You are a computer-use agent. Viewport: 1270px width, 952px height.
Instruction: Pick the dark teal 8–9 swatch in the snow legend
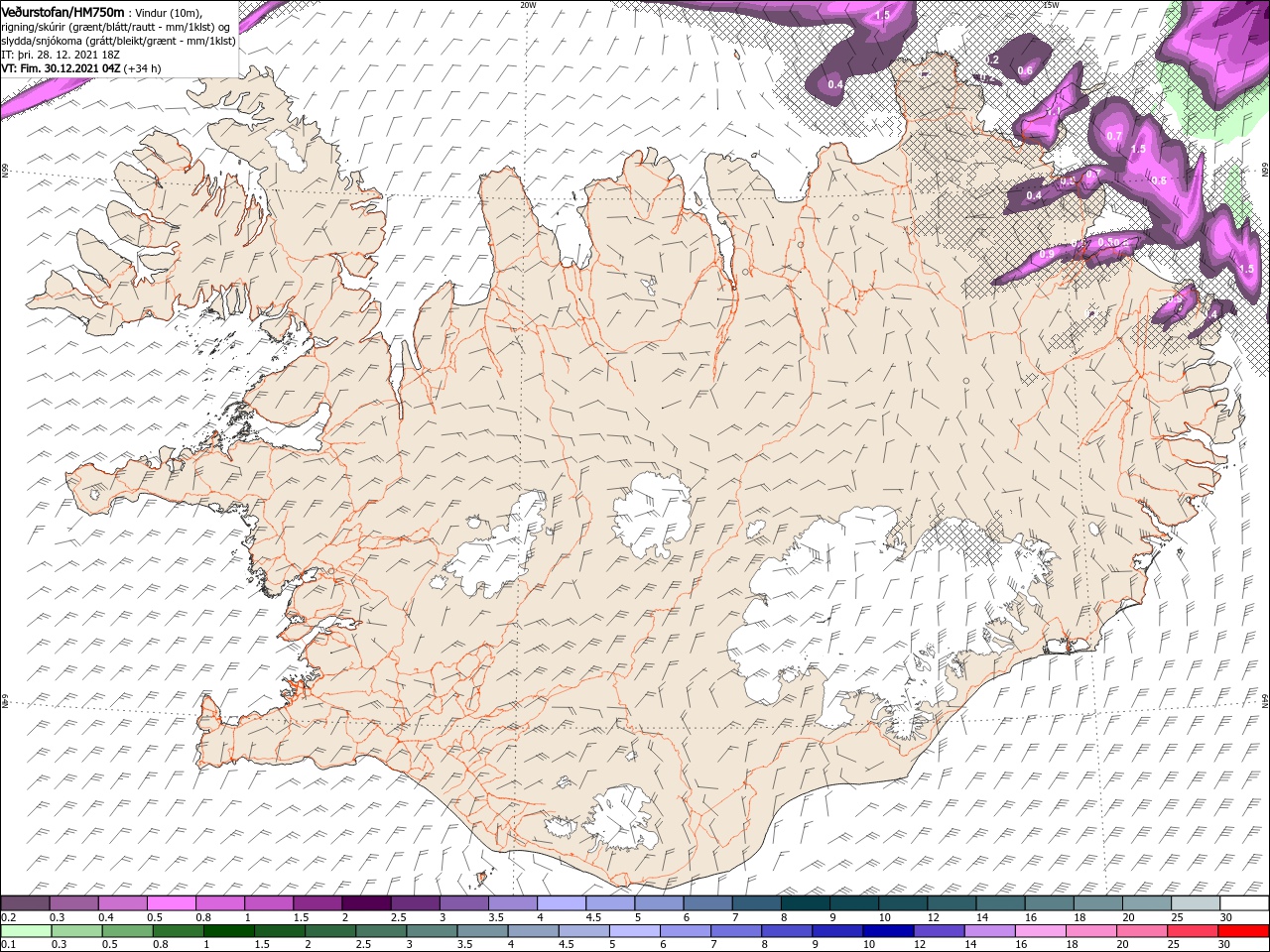coord(806,902)
